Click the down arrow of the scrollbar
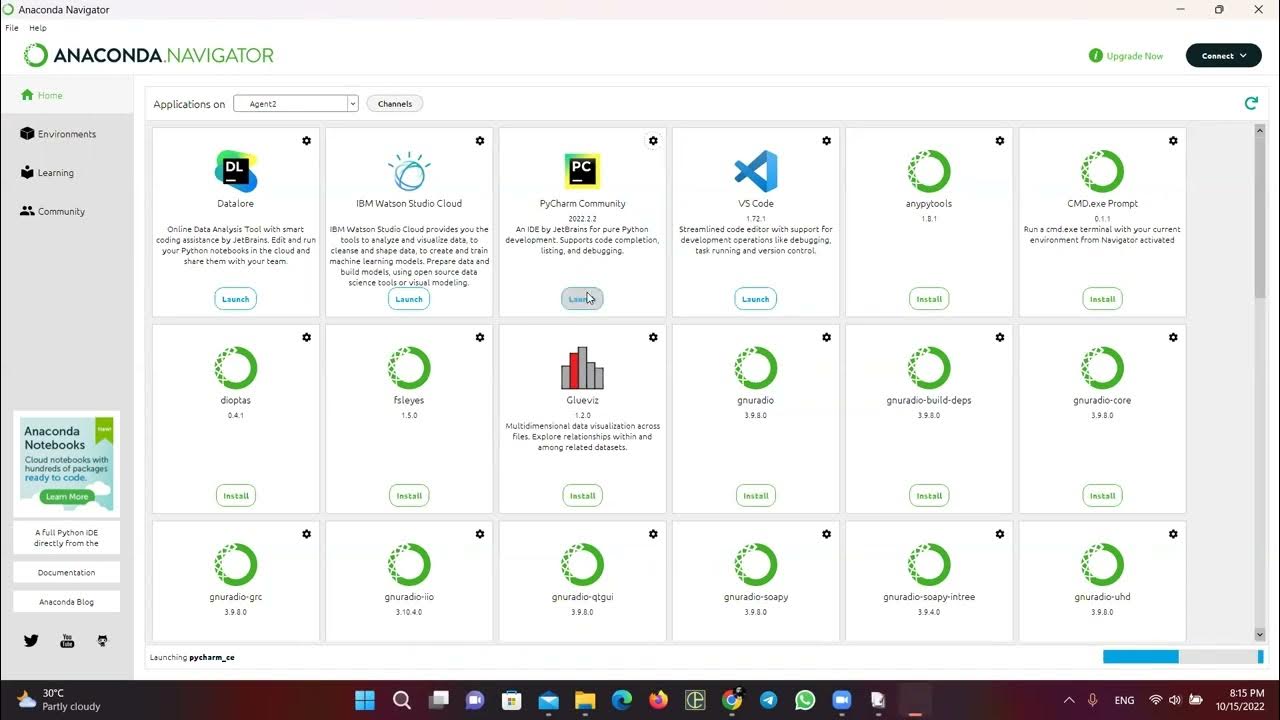The width and height of the screenshot is (1280, 720). (1260, 635)
